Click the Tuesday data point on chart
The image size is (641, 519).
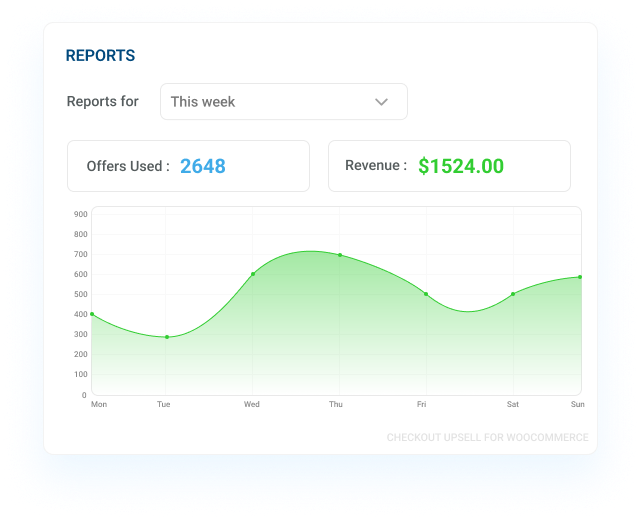pyautogui.click(x=167, y=337)
